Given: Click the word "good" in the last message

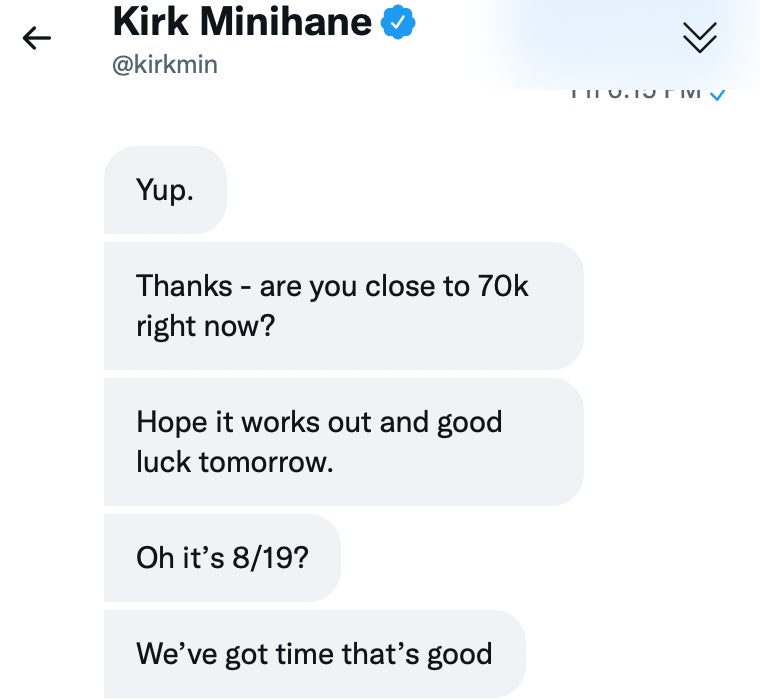Looking at the screenshot, I should (x=459, y=654).
